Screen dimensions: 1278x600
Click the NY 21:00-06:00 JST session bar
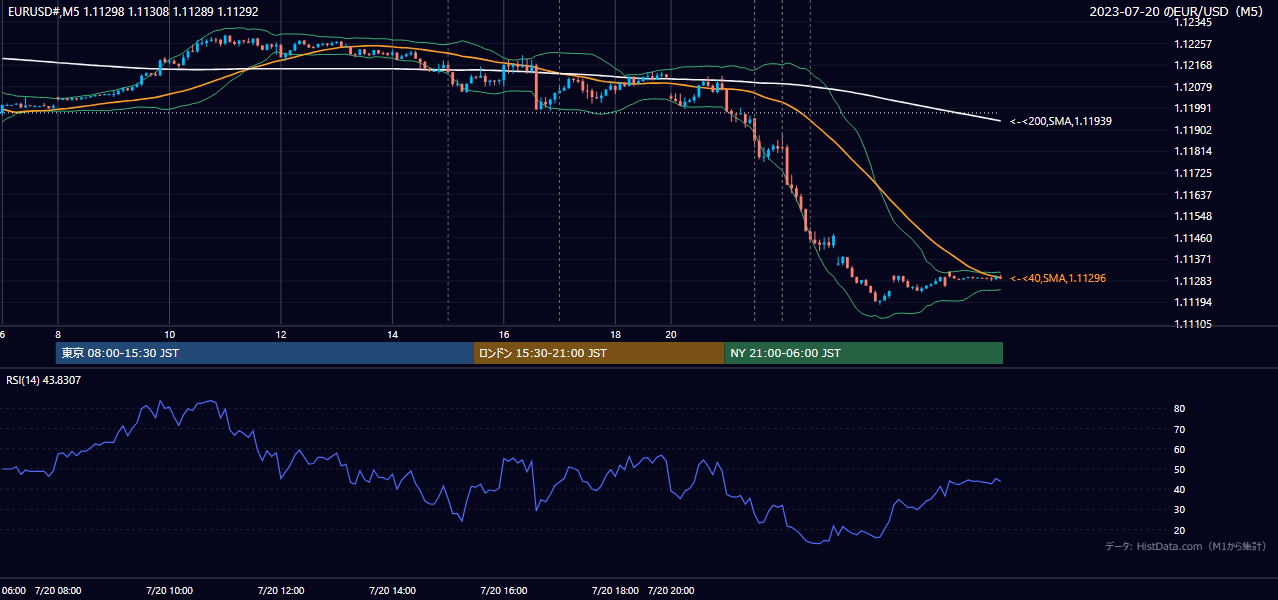(864, 353)
